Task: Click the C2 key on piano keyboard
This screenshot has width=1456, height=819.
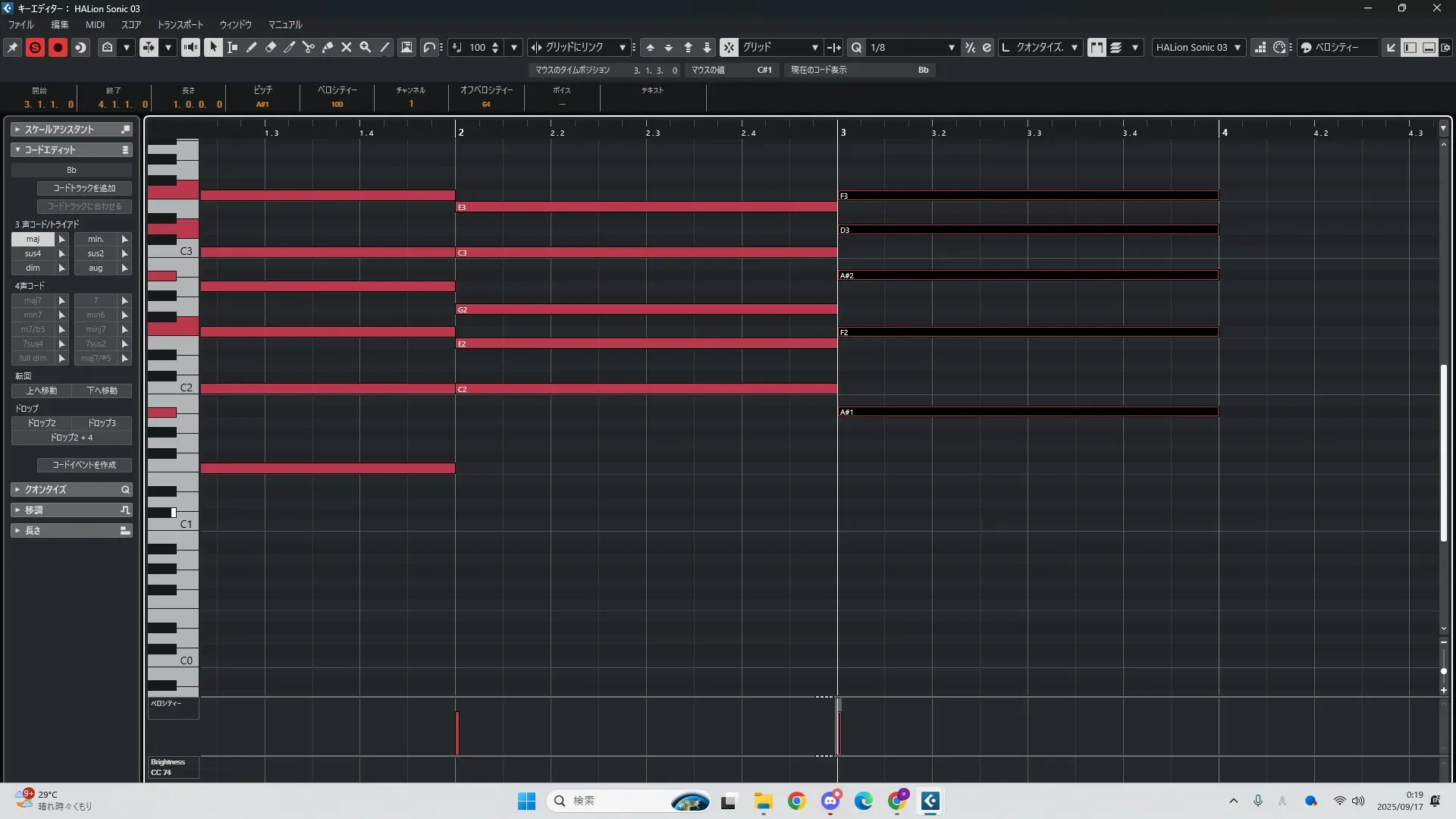Action: (x=173, y=388)
